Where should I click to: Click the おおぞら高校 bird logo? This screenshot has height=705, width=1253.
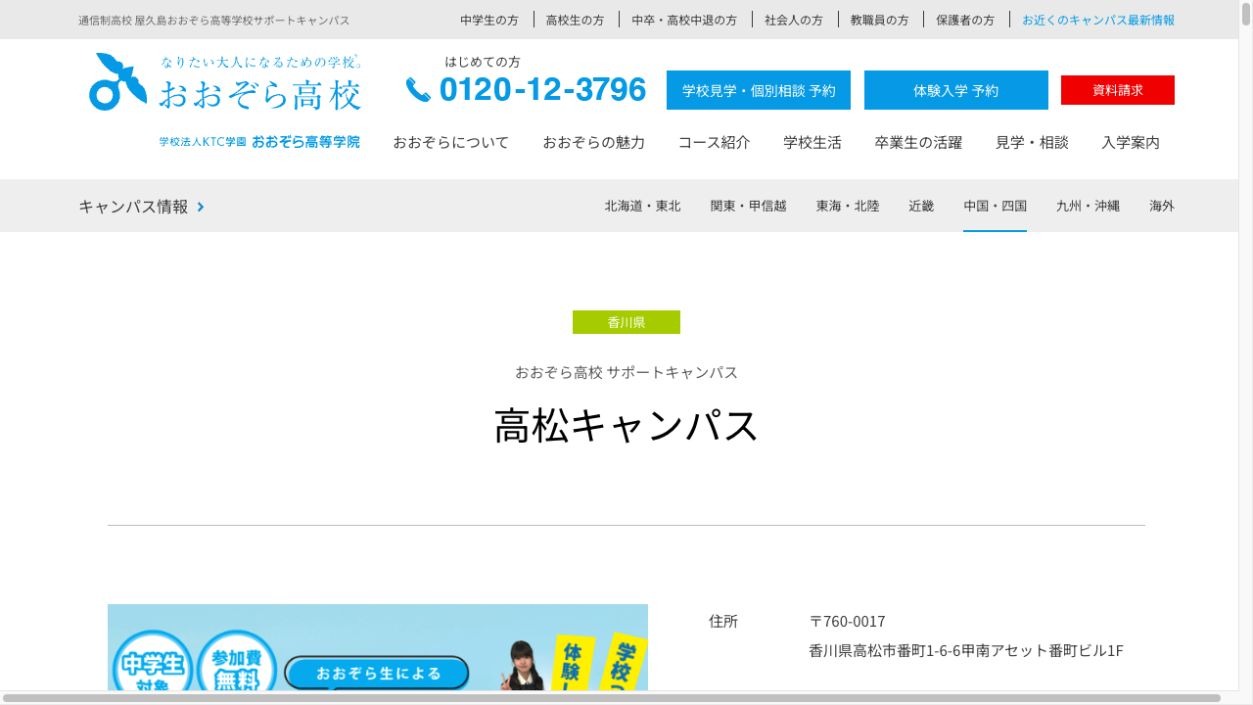pyautogui.click(x=119, y=82)
